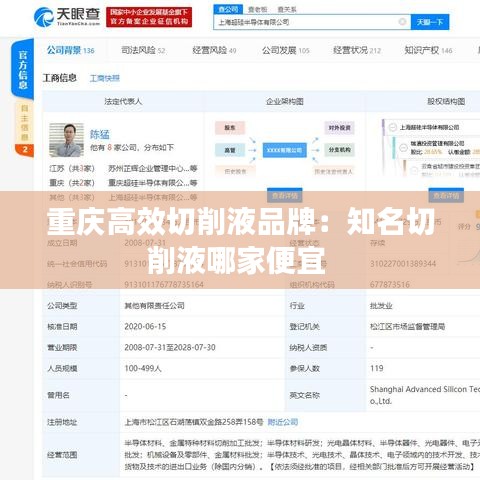Click the 高管 box in structure diagram

[x=230, y=150]
